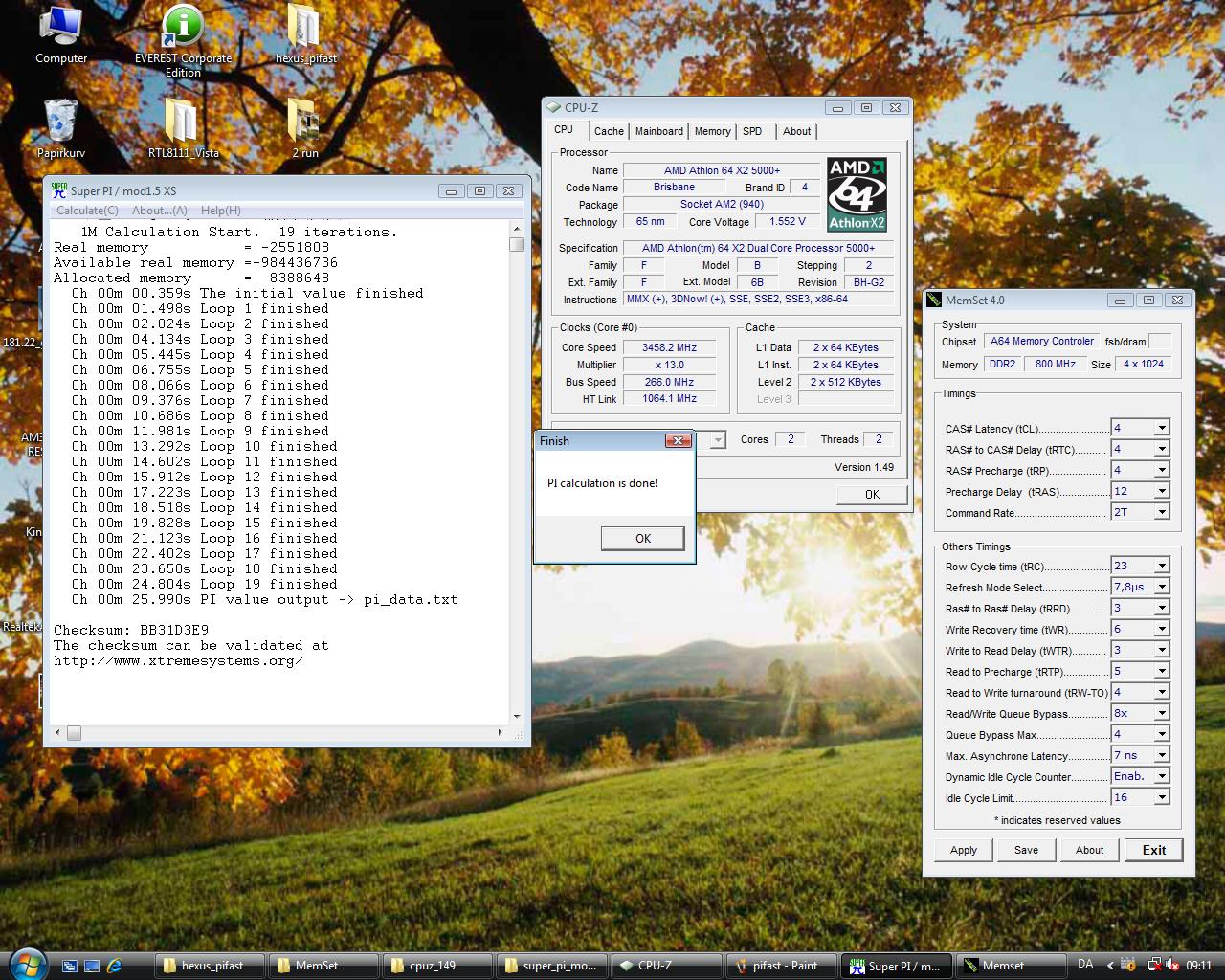Launch Internet Explorer from quick launch
The width and height of the screenshot is (1225, 980).
pos(114,966)
